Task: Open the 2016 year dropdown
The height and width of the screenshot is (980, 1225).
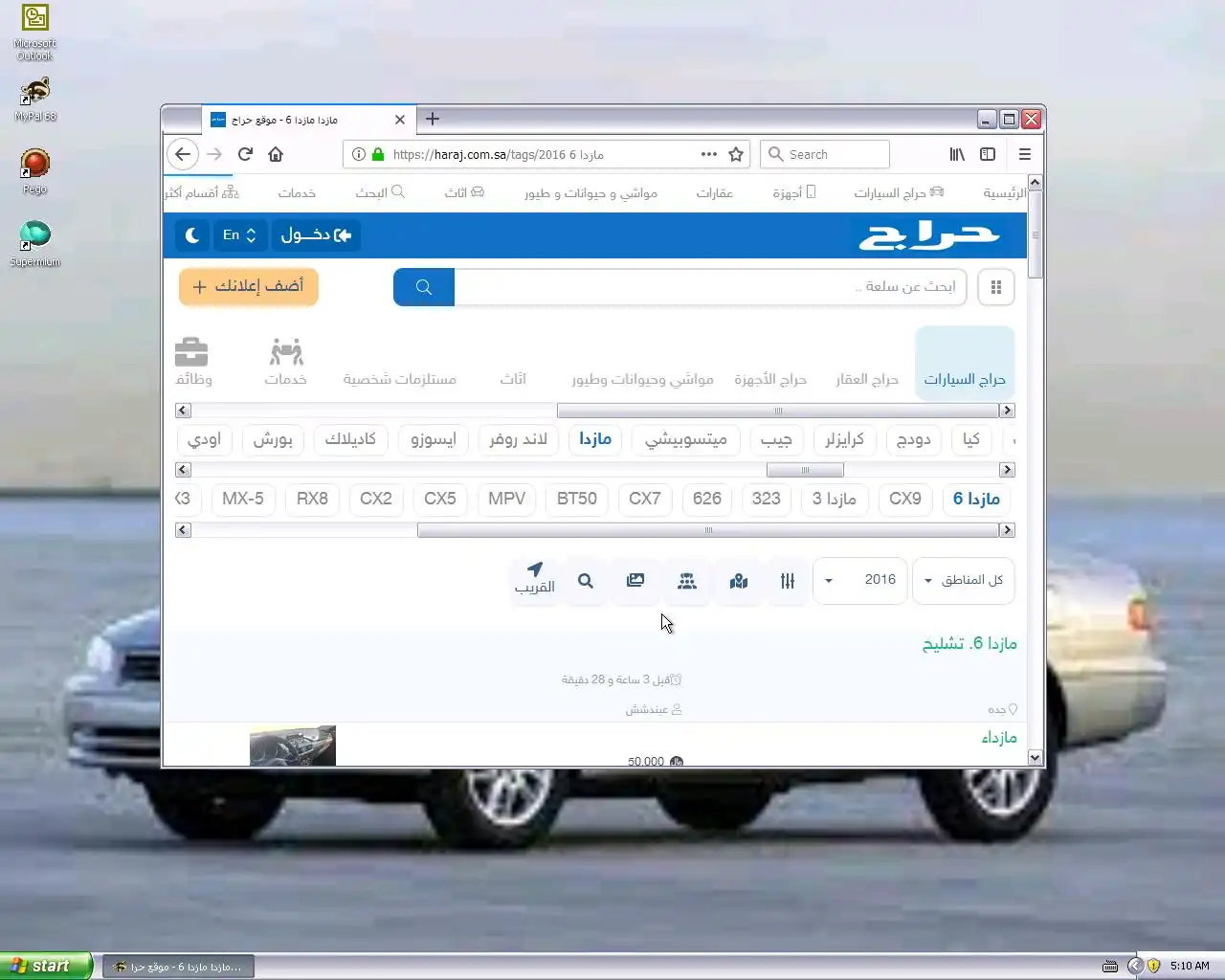Action: click(x=860, y=580)
